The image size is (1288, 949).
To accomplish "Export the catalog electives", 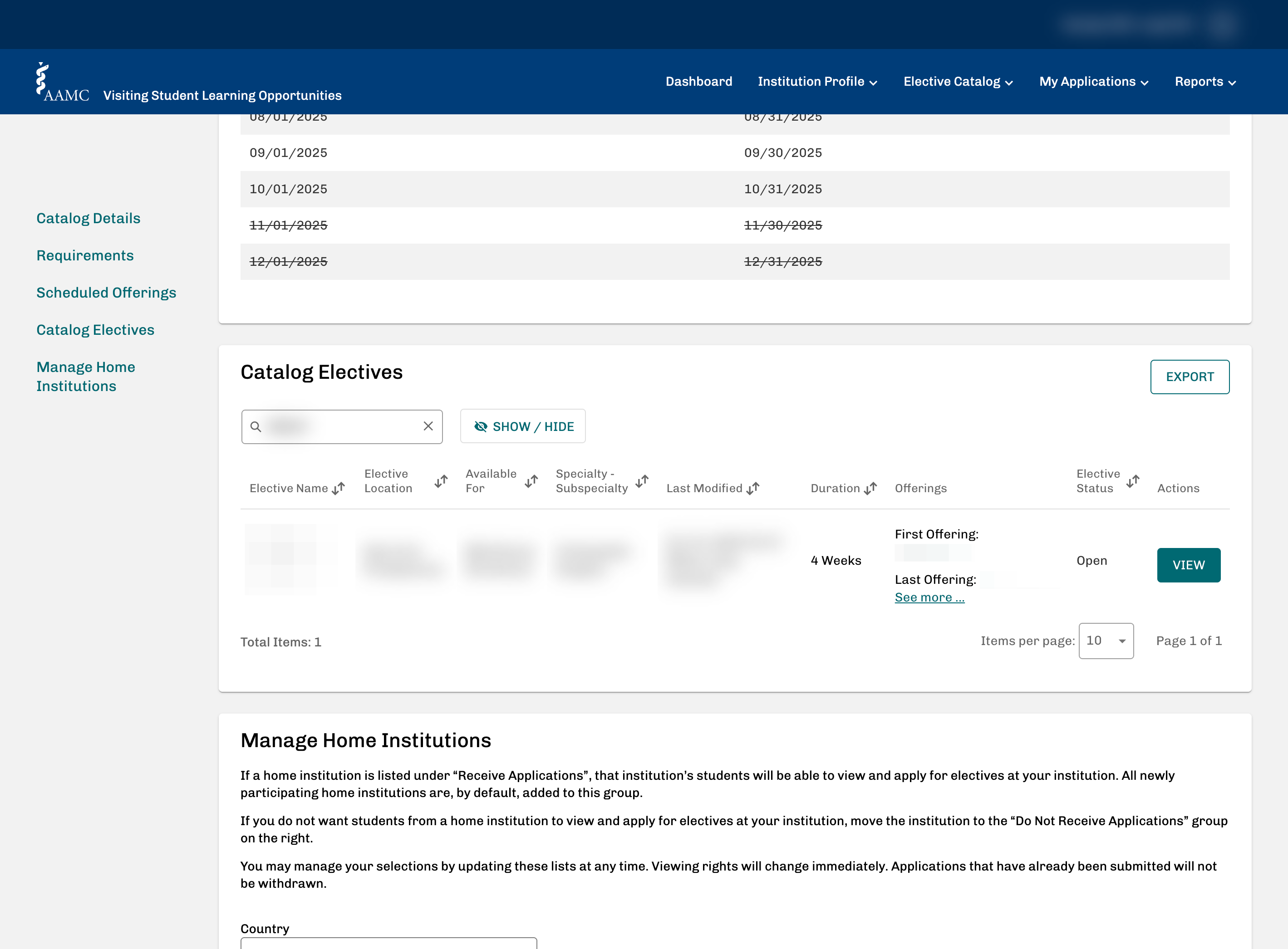I will [1190, 377].
